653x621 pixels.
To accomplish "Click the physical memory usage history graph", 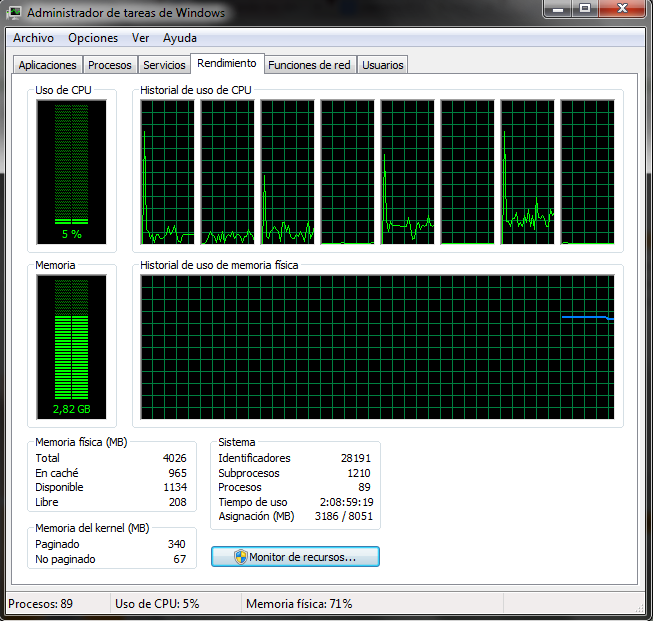I will 377,347.
